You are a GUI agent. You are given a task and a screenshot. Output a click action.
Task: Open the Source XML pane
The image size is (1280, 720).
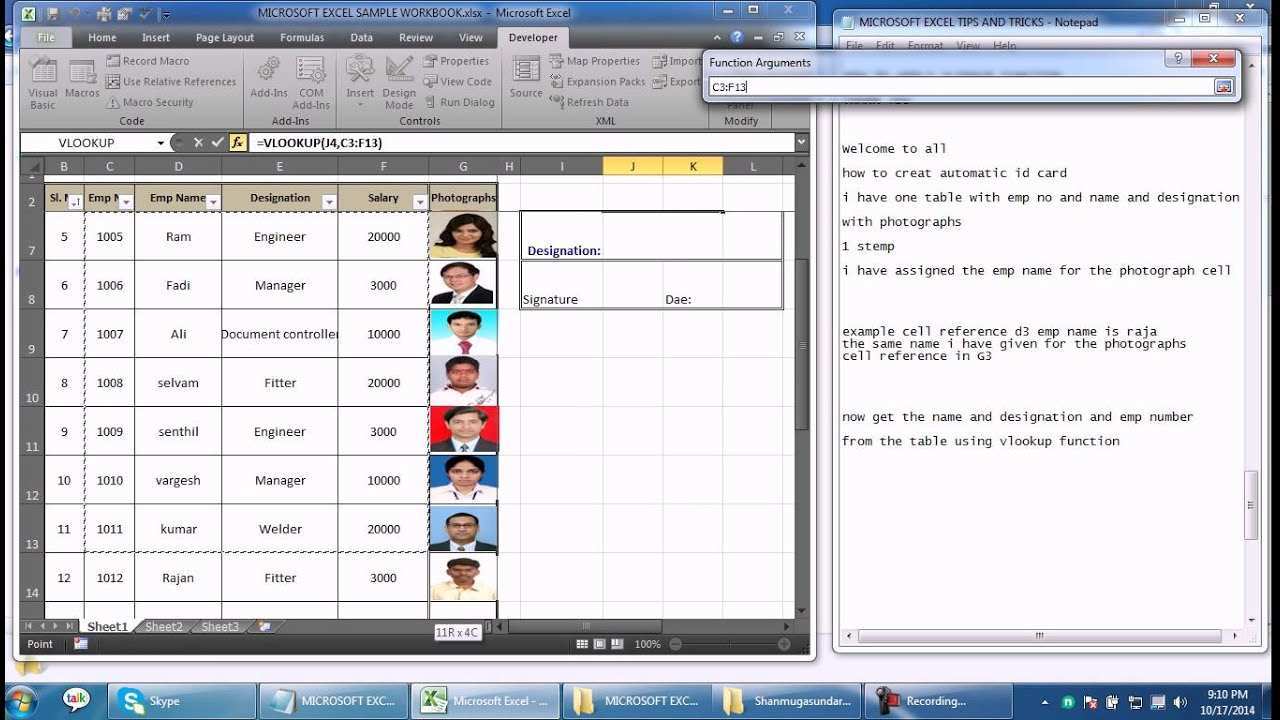point(526,77)
